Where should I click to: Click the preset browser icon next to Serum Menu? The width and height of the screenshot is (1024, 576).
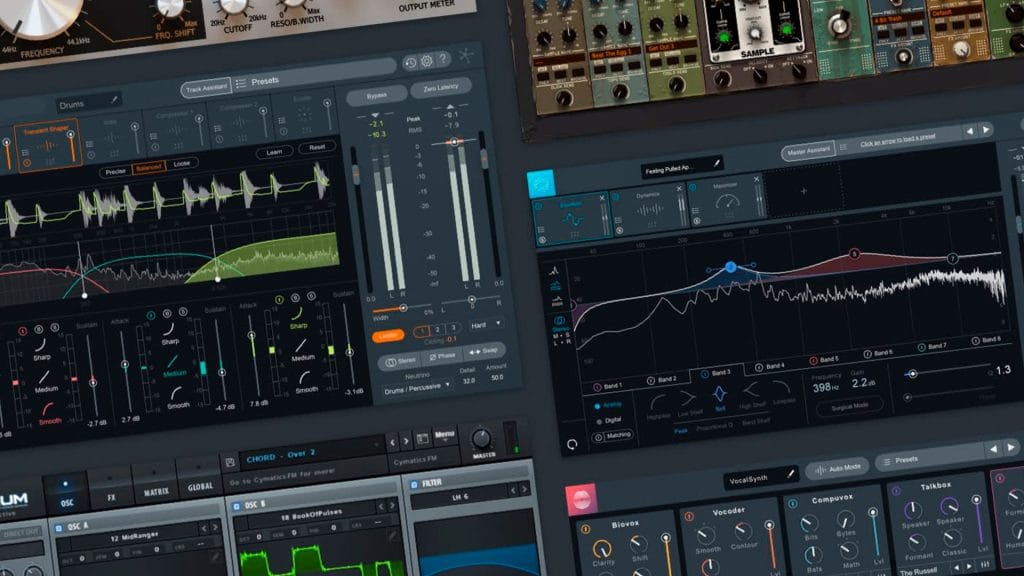(x=422, y=439)
